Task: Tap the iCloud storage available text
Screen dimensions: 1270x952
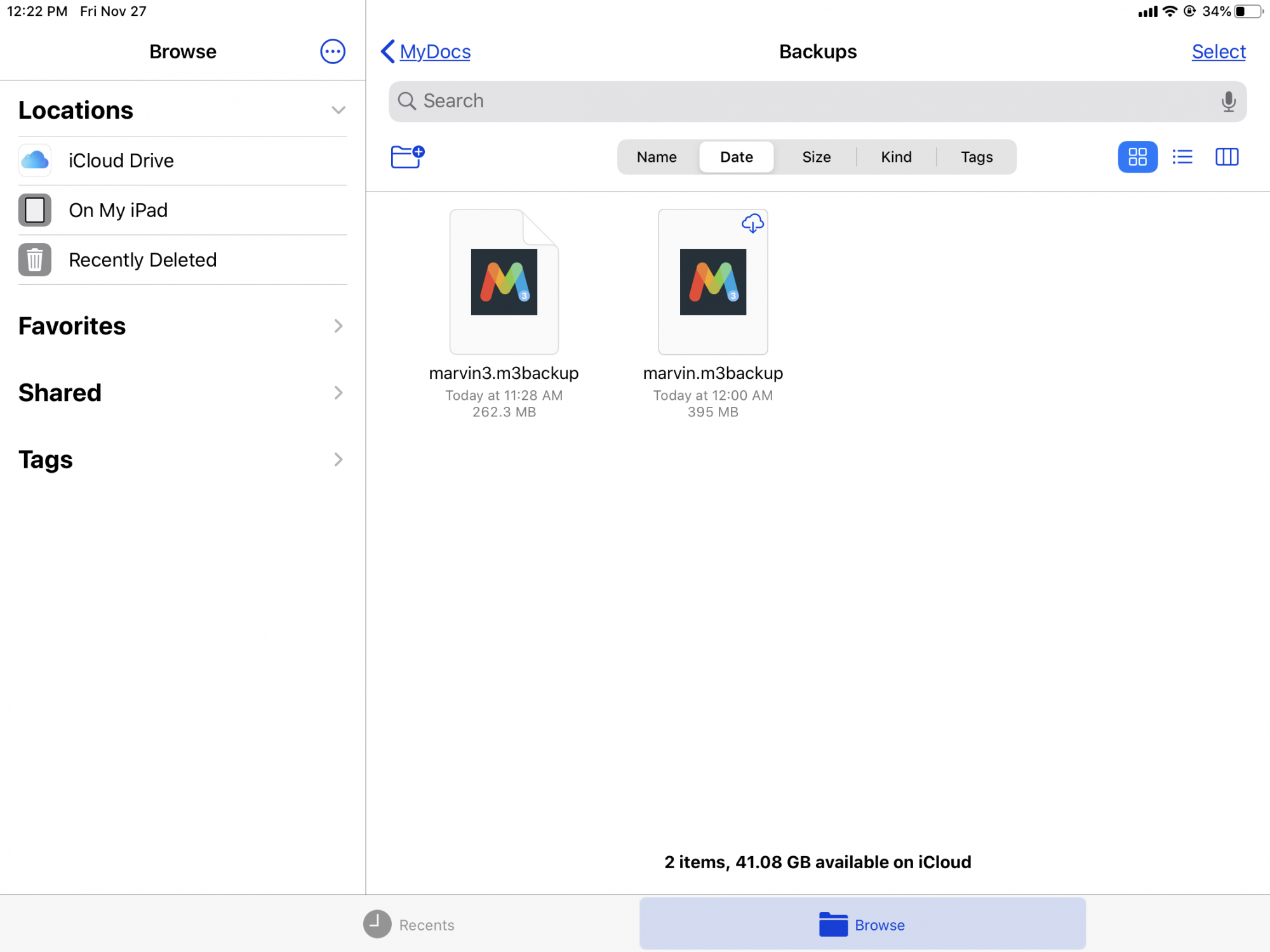Action: coord(818,862)
